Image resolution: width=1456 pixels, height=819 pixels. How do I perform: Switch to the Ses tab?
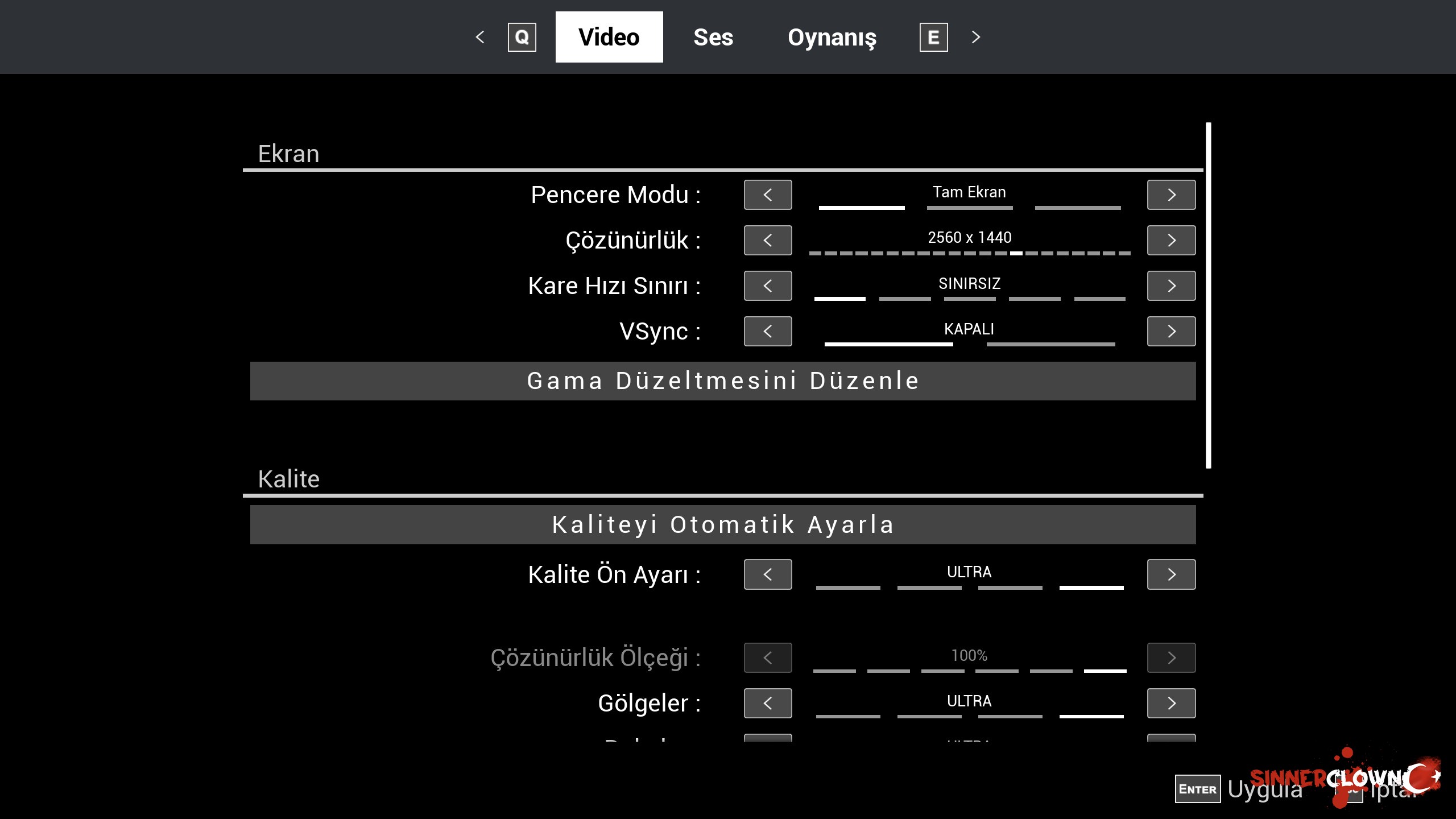pos(713,38)
